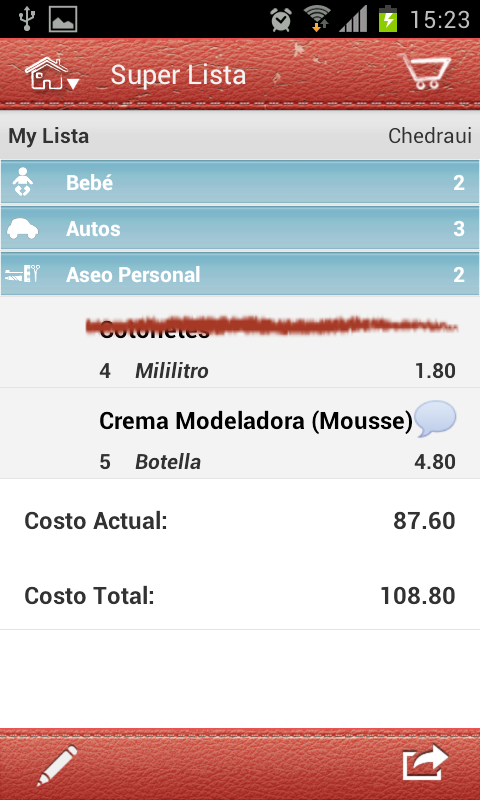The image size is (480, 800).
Task: Tap the pencil edit icon
Action: pos(57,765)
